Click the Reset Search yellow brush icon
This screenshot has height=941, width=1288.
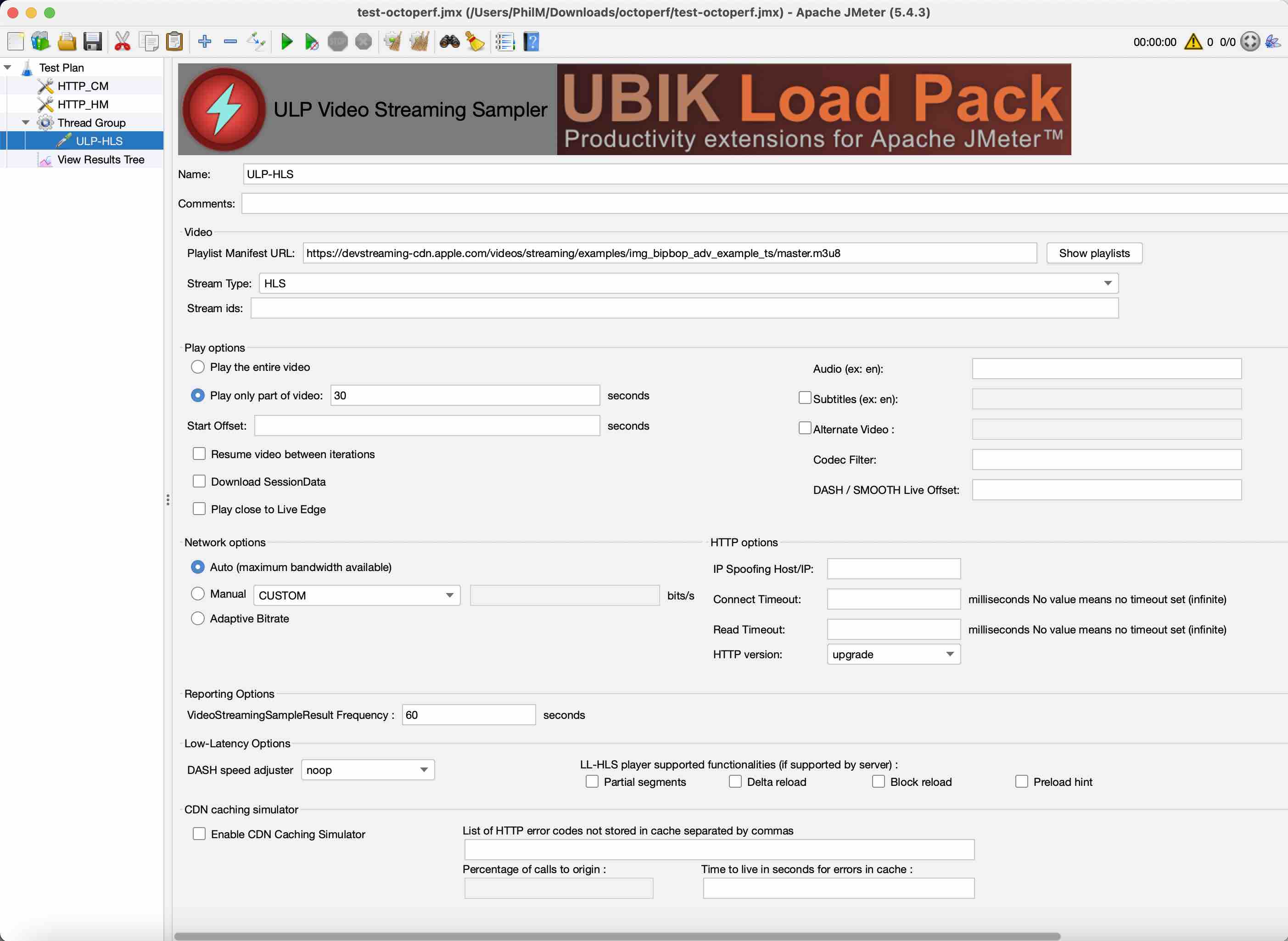coord(475,42)
